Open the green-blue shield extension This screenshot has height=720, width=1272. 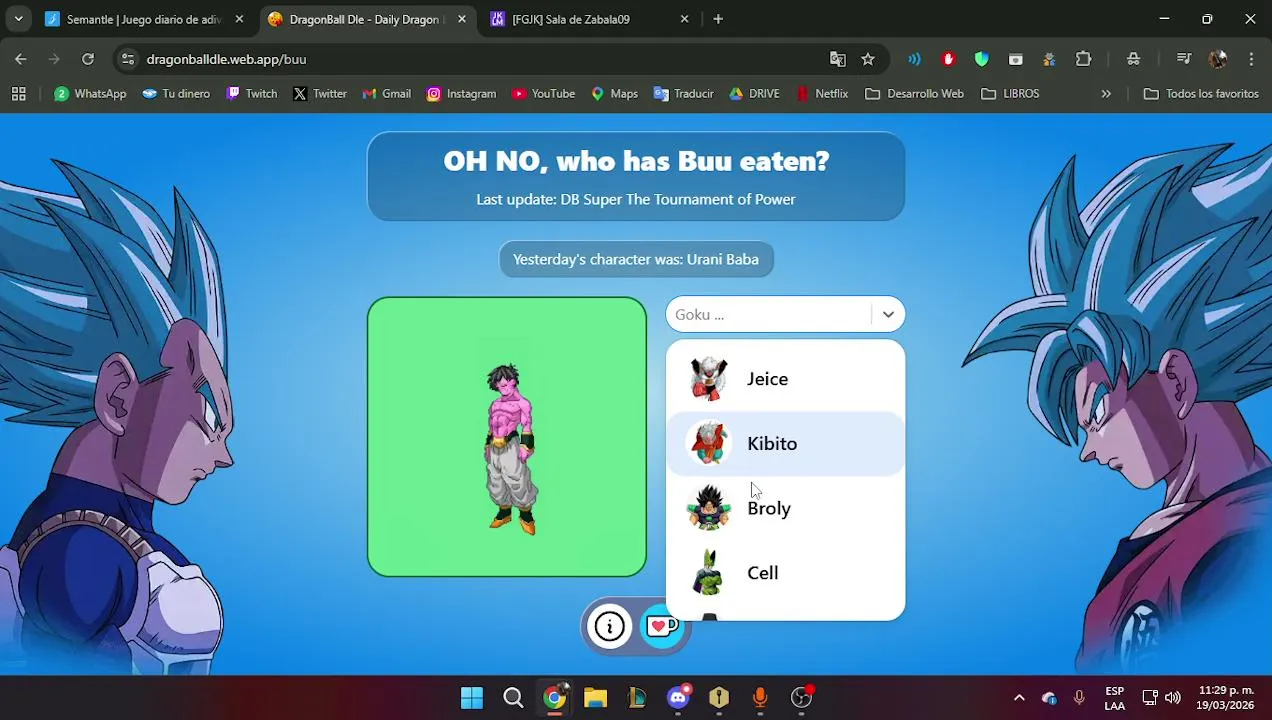click(982, 59)
